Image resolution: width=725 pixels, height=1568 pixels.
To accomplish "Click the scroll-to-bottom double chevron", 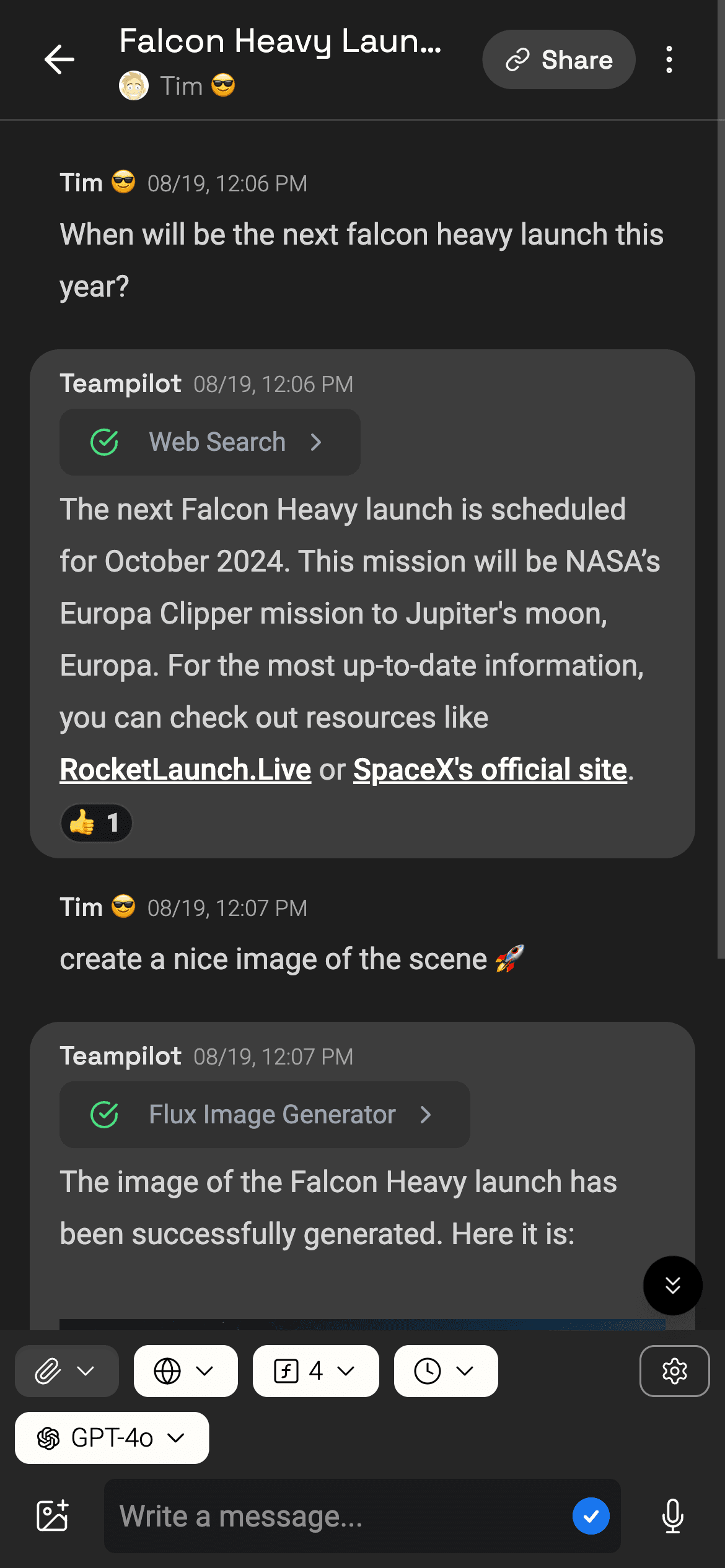I will click(x=672, y=1286).
